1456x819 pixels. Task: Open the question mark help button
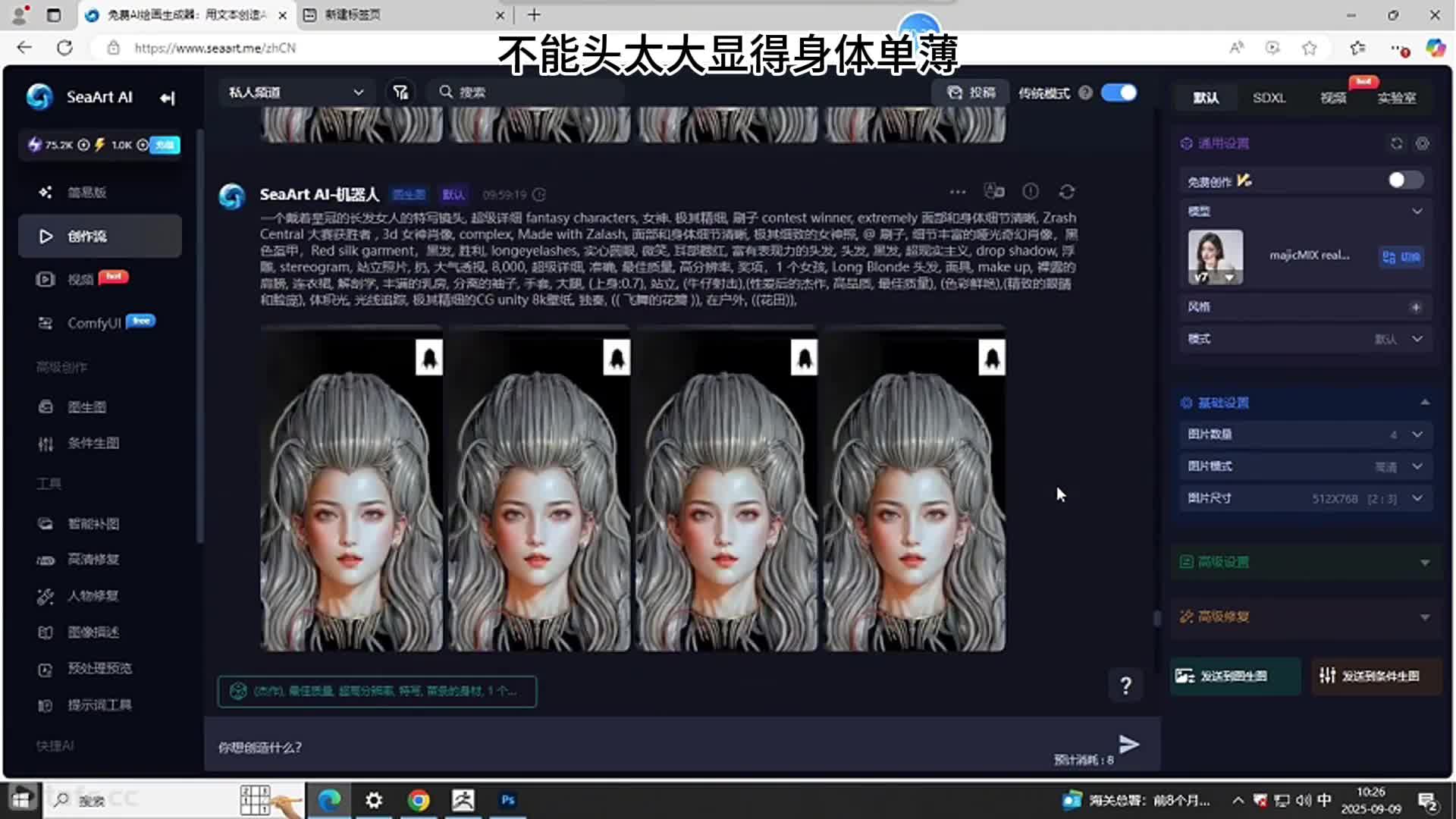[1126, 686]
